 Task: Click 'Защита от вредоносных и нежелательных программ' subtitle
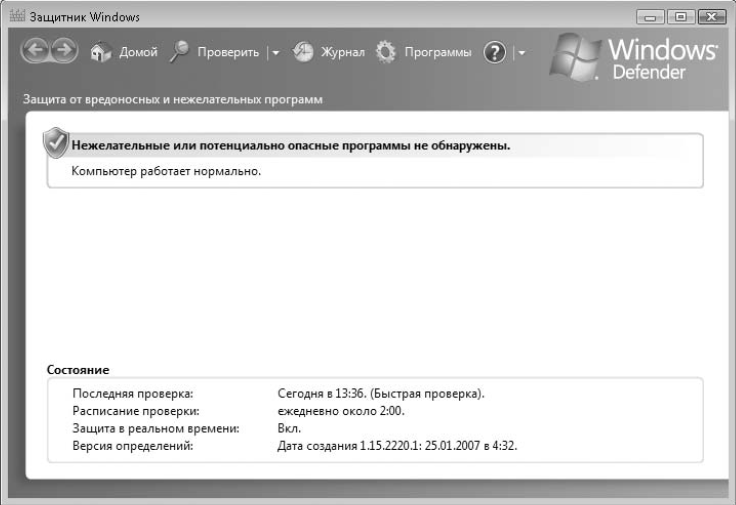173,99
